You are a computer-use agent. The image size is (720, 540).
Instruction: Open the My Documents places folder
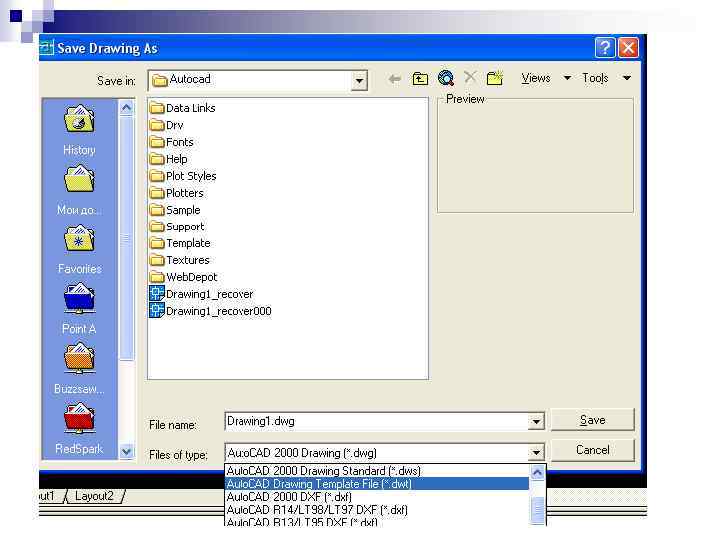(79, 190)
